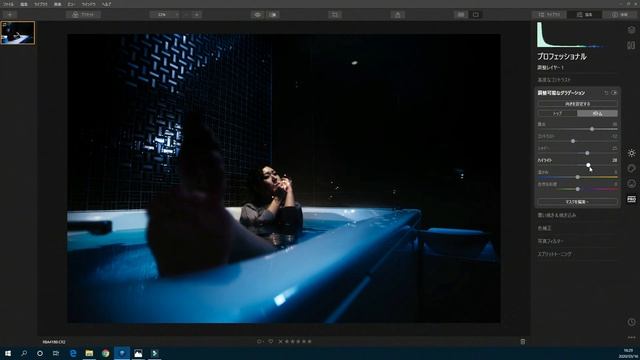The width and height of the screenshot is (640, 360).
Task: Switch to the Library tab
Action: tap(549, 14)
